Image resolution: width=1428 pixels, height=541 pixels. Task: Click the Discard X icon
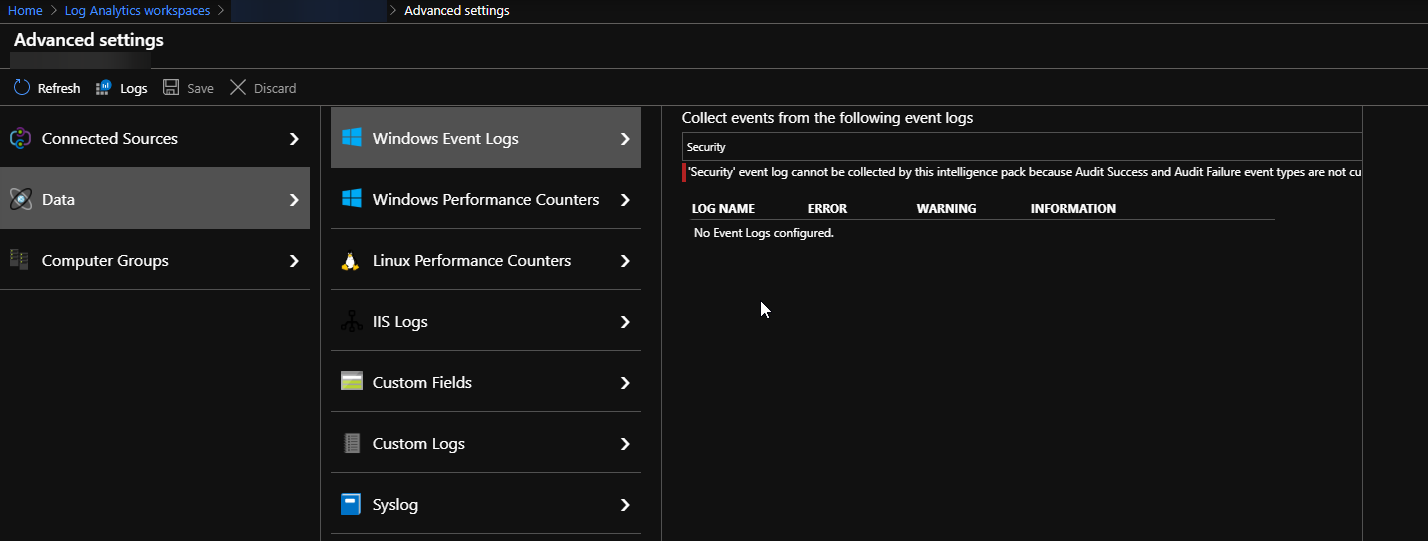238,88
